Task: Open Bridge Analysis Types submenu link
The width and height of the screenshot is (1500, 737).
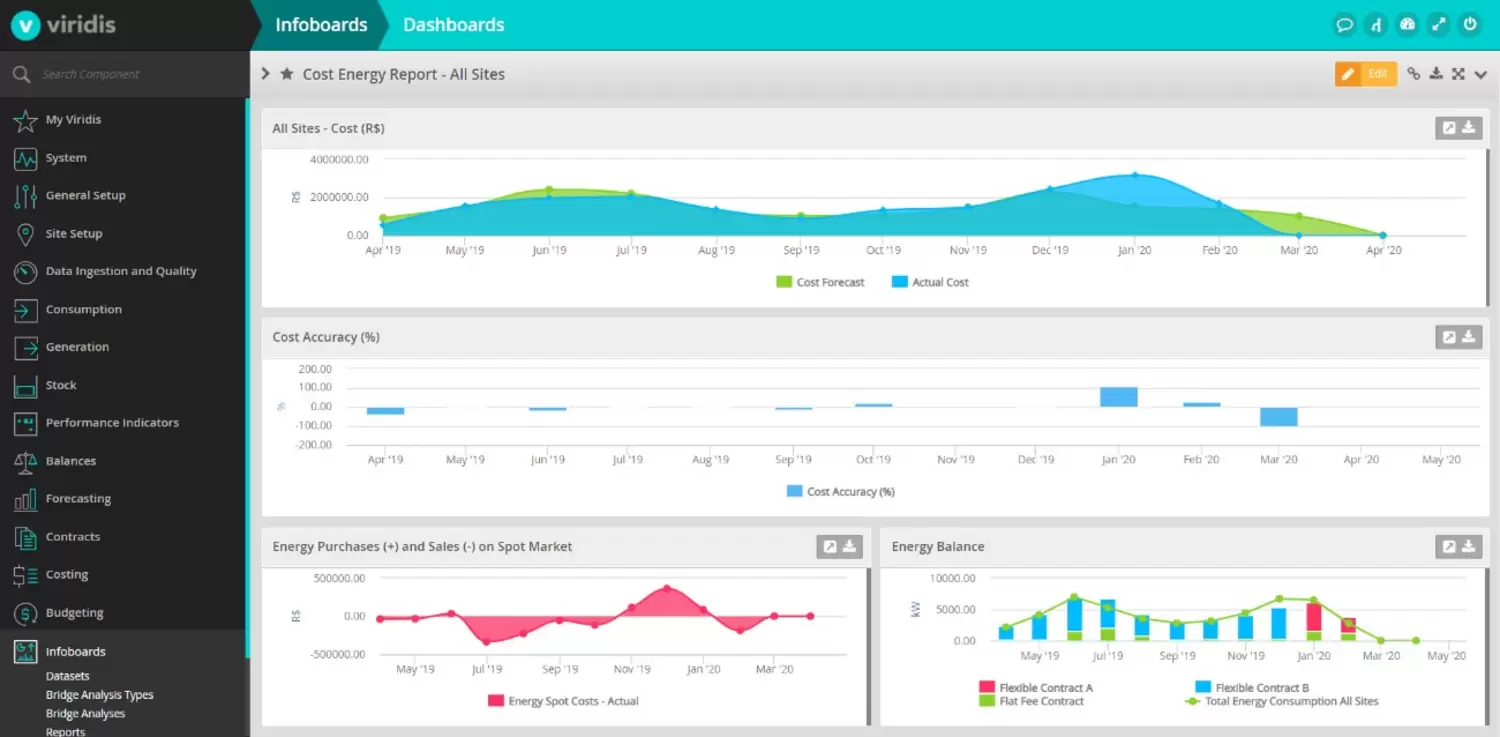Action: pos(99,695)
